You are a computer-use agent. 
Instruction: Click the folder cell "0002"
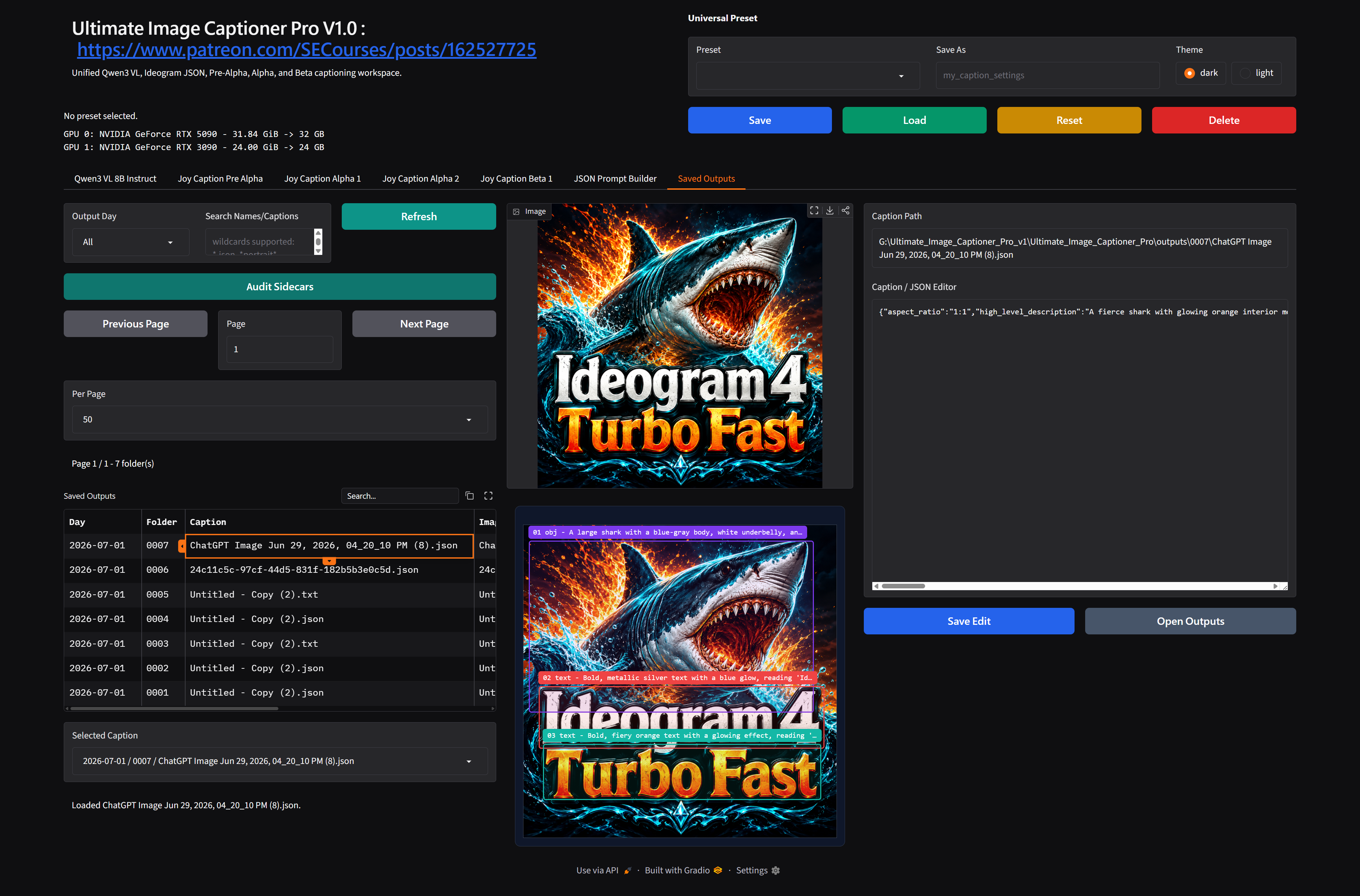tap(163, 668)
